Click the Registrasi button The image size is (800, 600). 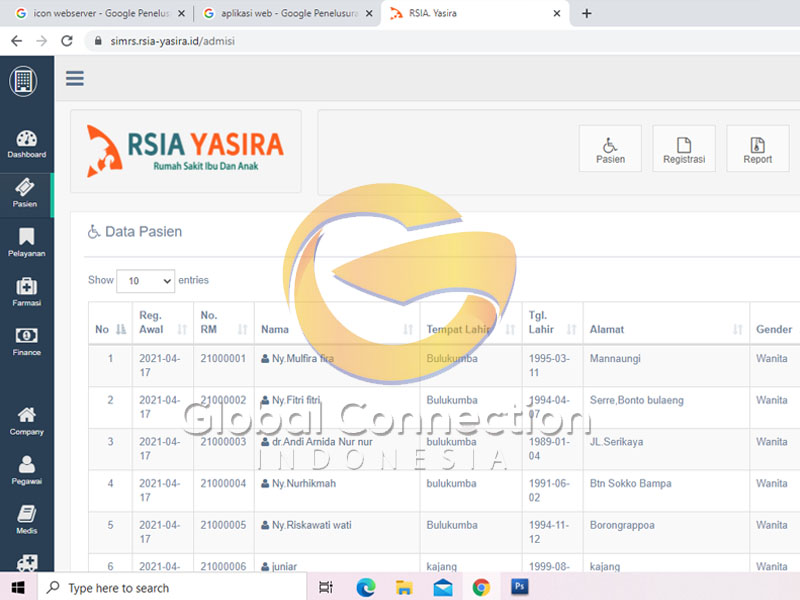684,149
